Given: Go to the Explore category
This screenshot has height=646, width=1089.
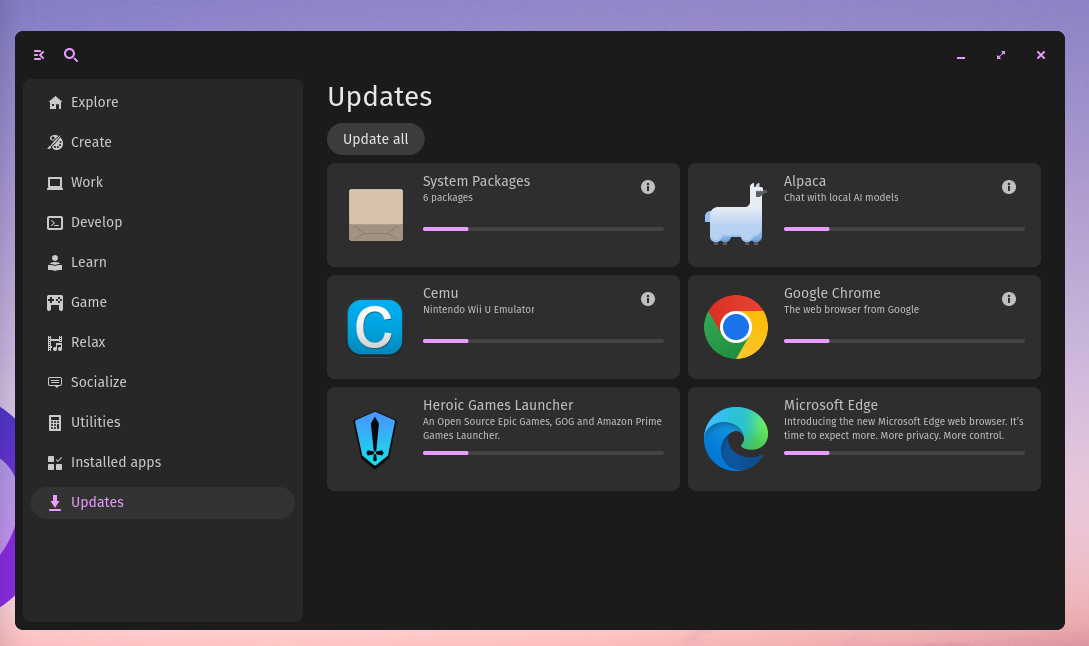Looking at the screenshot, I should click(163, 103).
